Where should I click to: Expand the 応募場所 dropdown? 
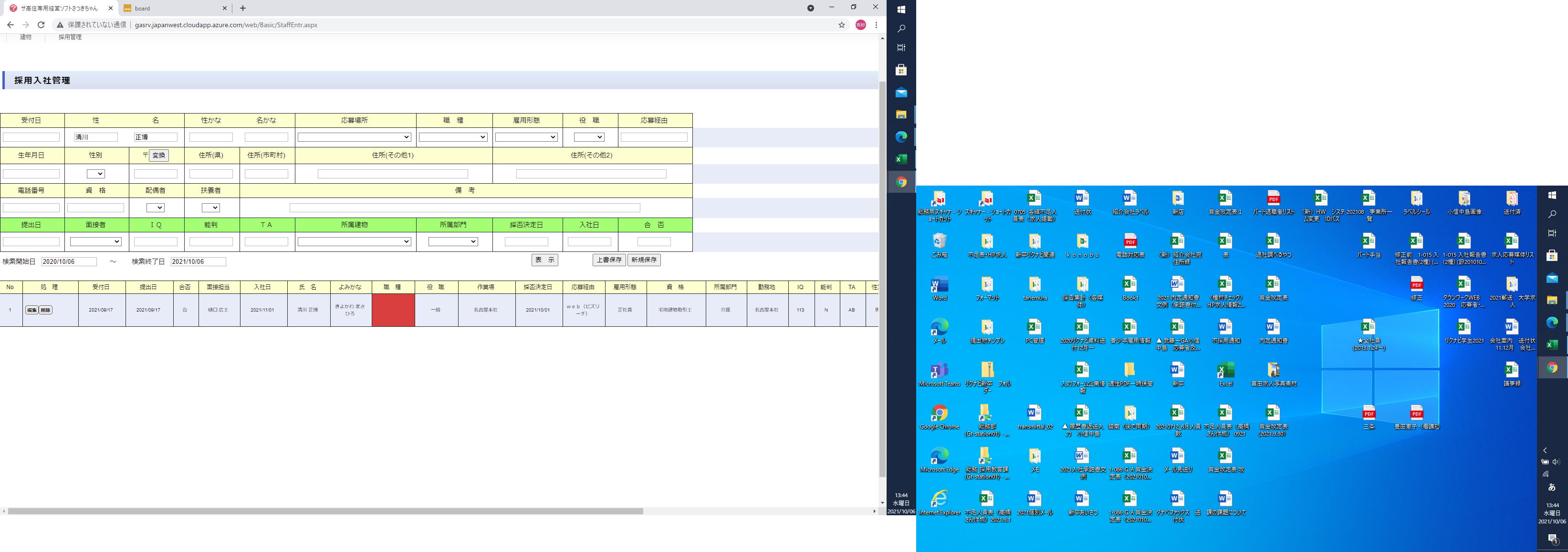click(x=354, y=137)
